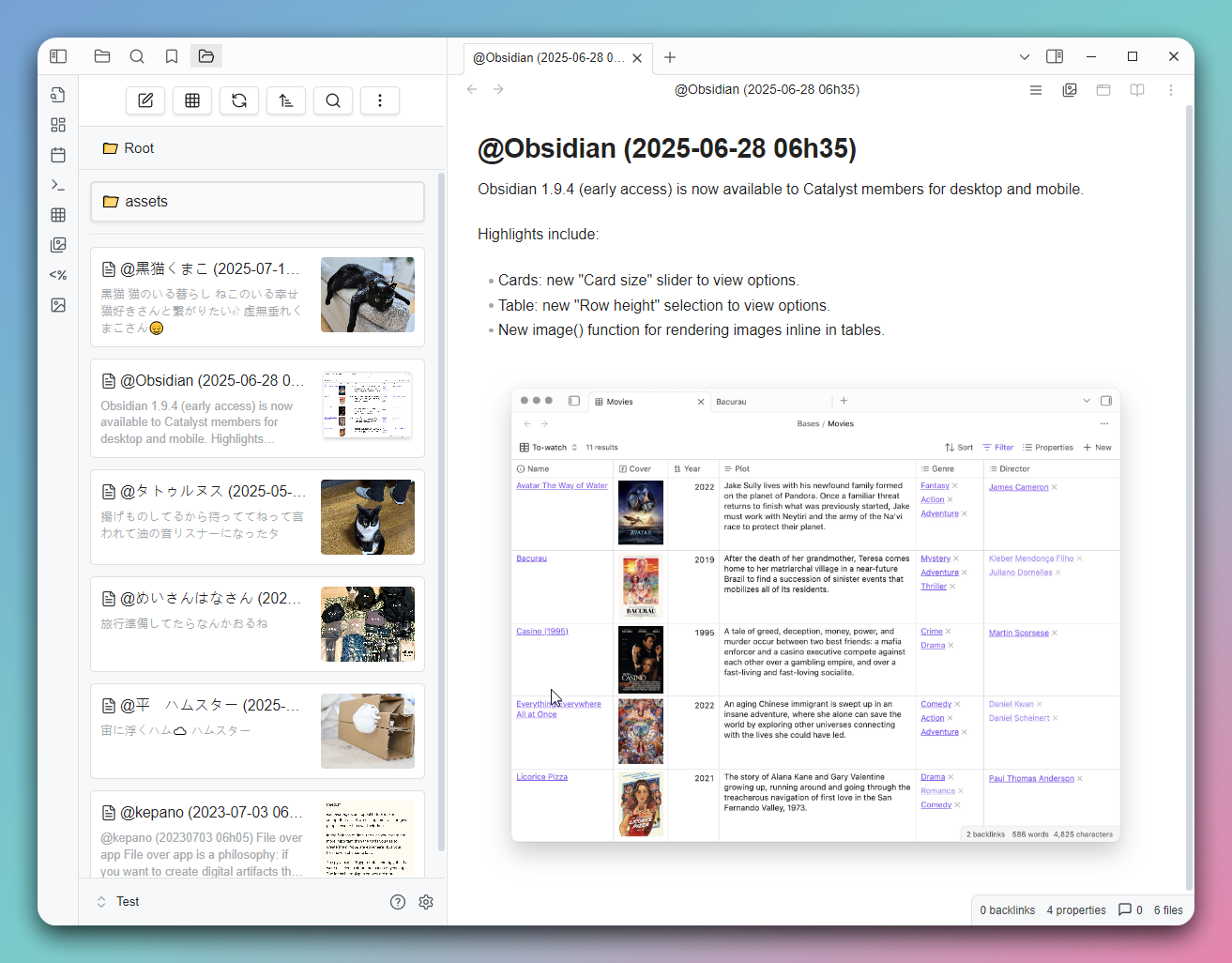Open the help question mark icon
This screenshot has width=1232, height=963.
[x=398, y=902]
